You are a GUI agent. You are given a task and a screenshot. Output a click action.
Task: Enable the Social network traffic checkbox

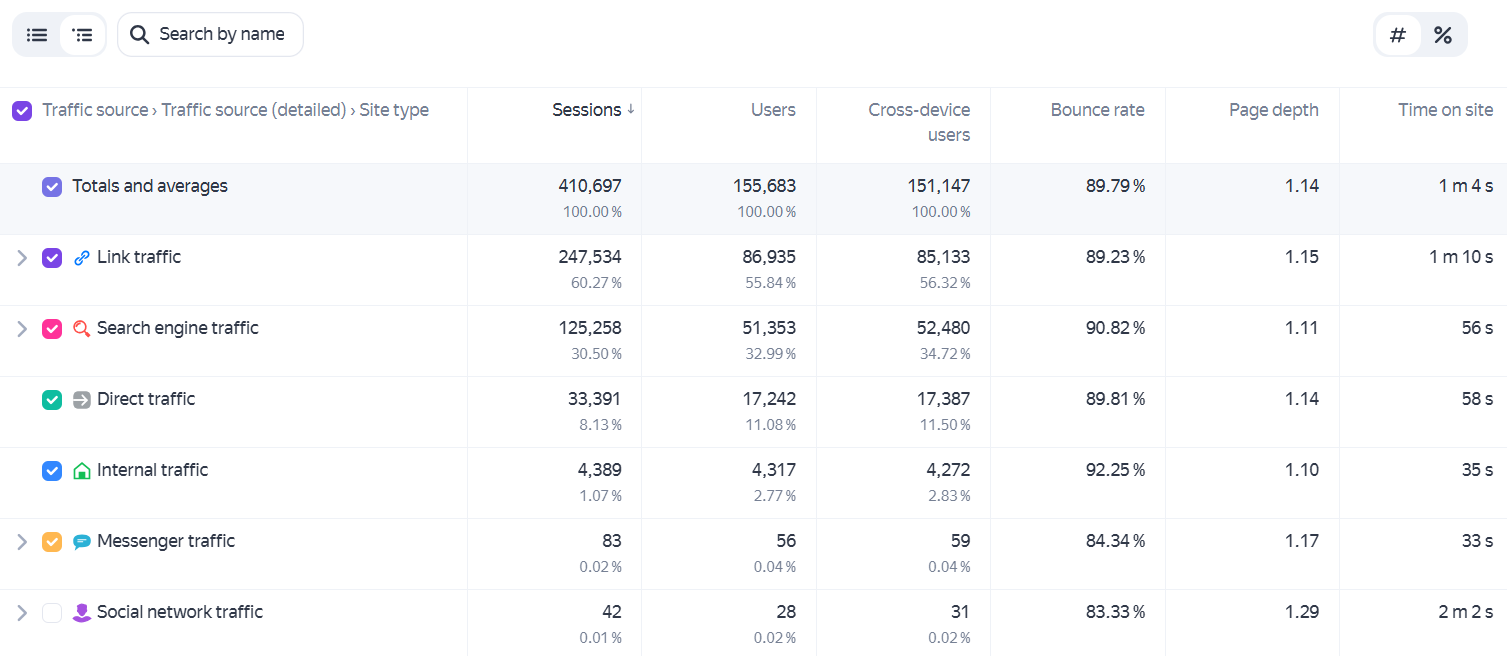click(52, 613)
